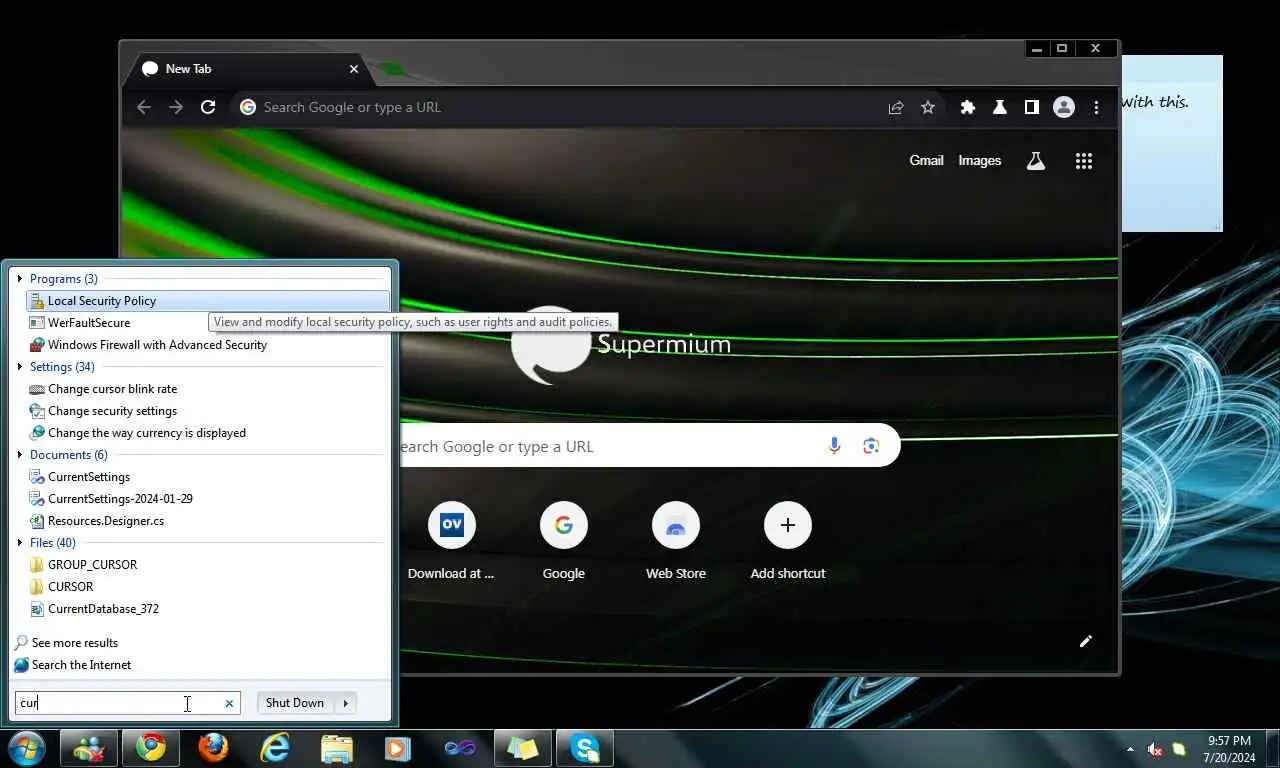Click the muted volume tray icon

(1155, 749)
